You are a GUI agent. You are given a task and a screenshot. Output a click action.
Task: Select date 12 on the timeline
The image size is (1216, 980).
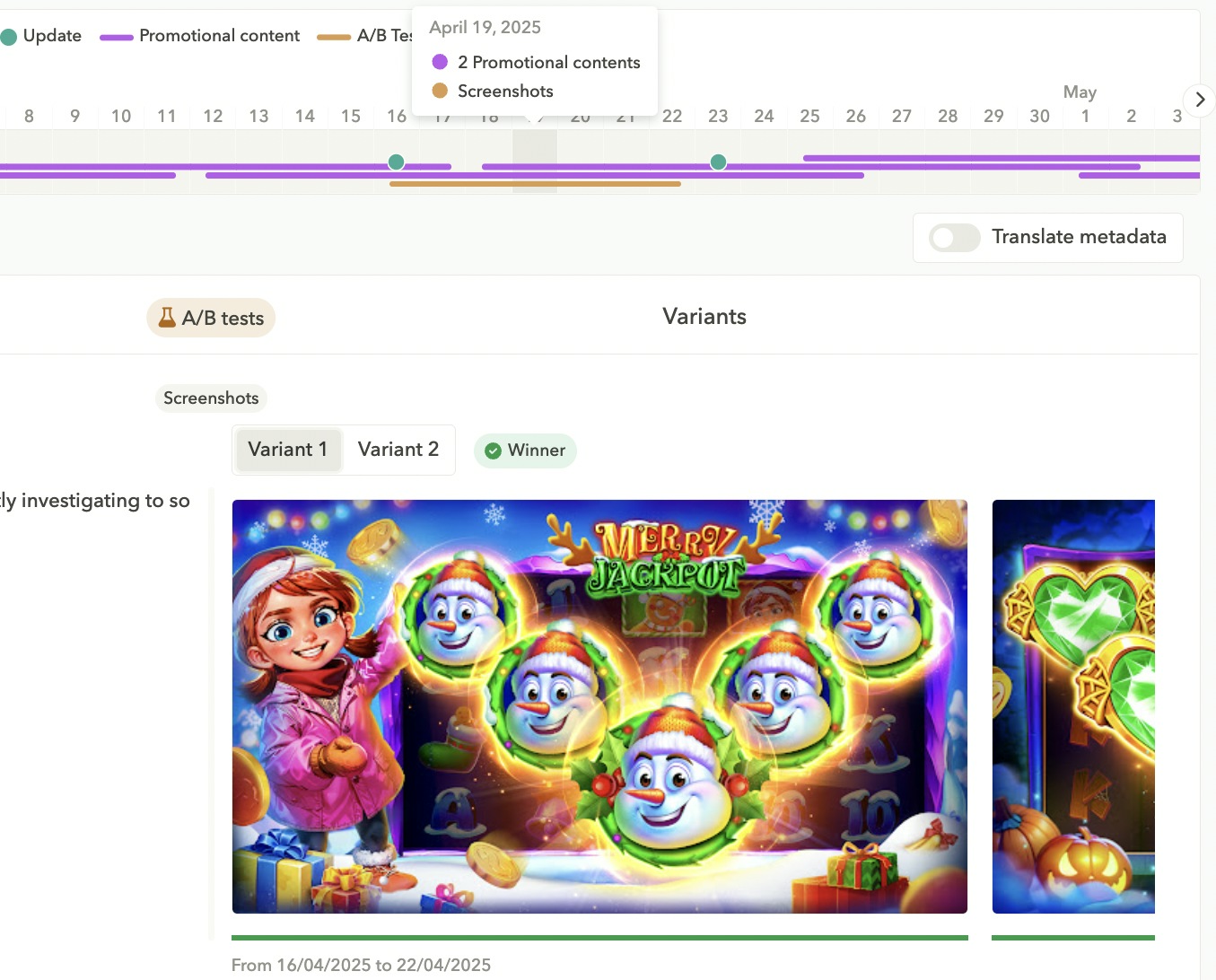(213, 116)
